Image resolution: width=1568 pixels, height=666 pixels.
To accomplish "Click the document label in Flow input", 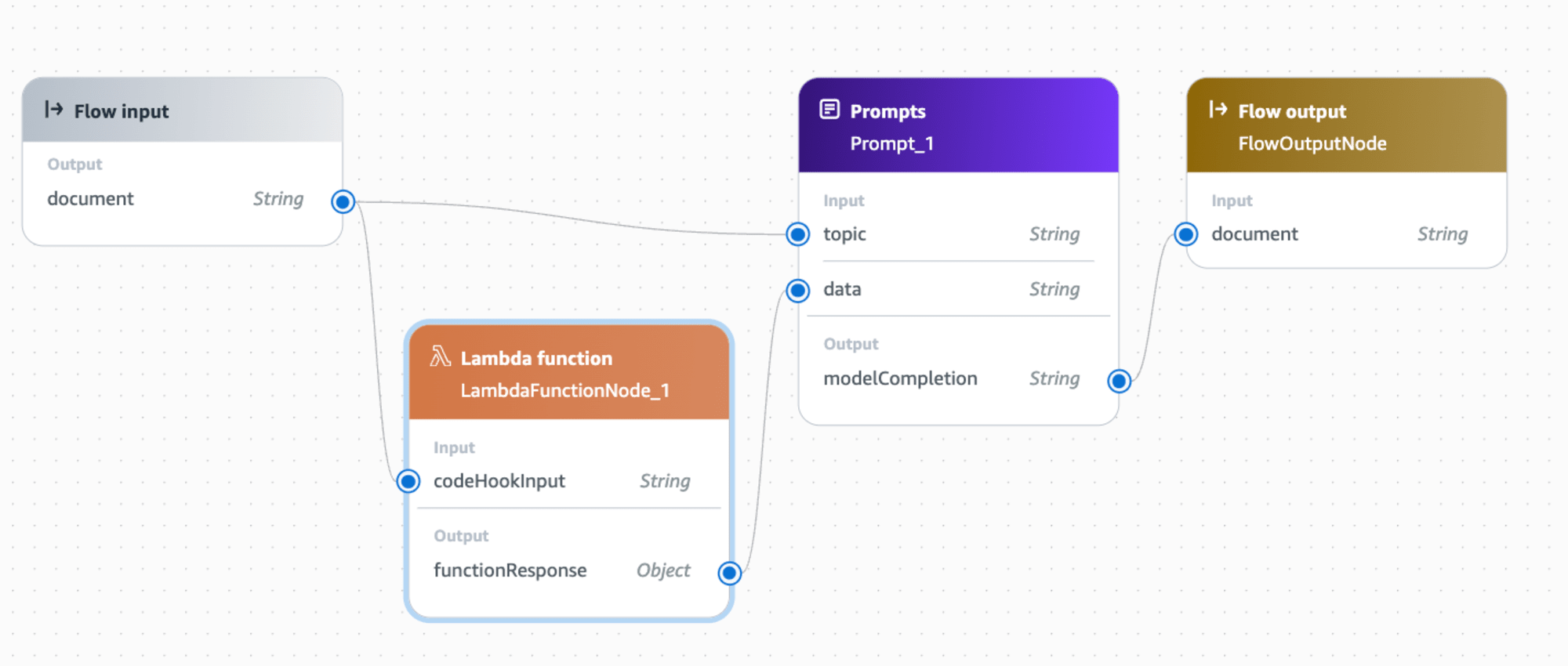I will (90, 199).
